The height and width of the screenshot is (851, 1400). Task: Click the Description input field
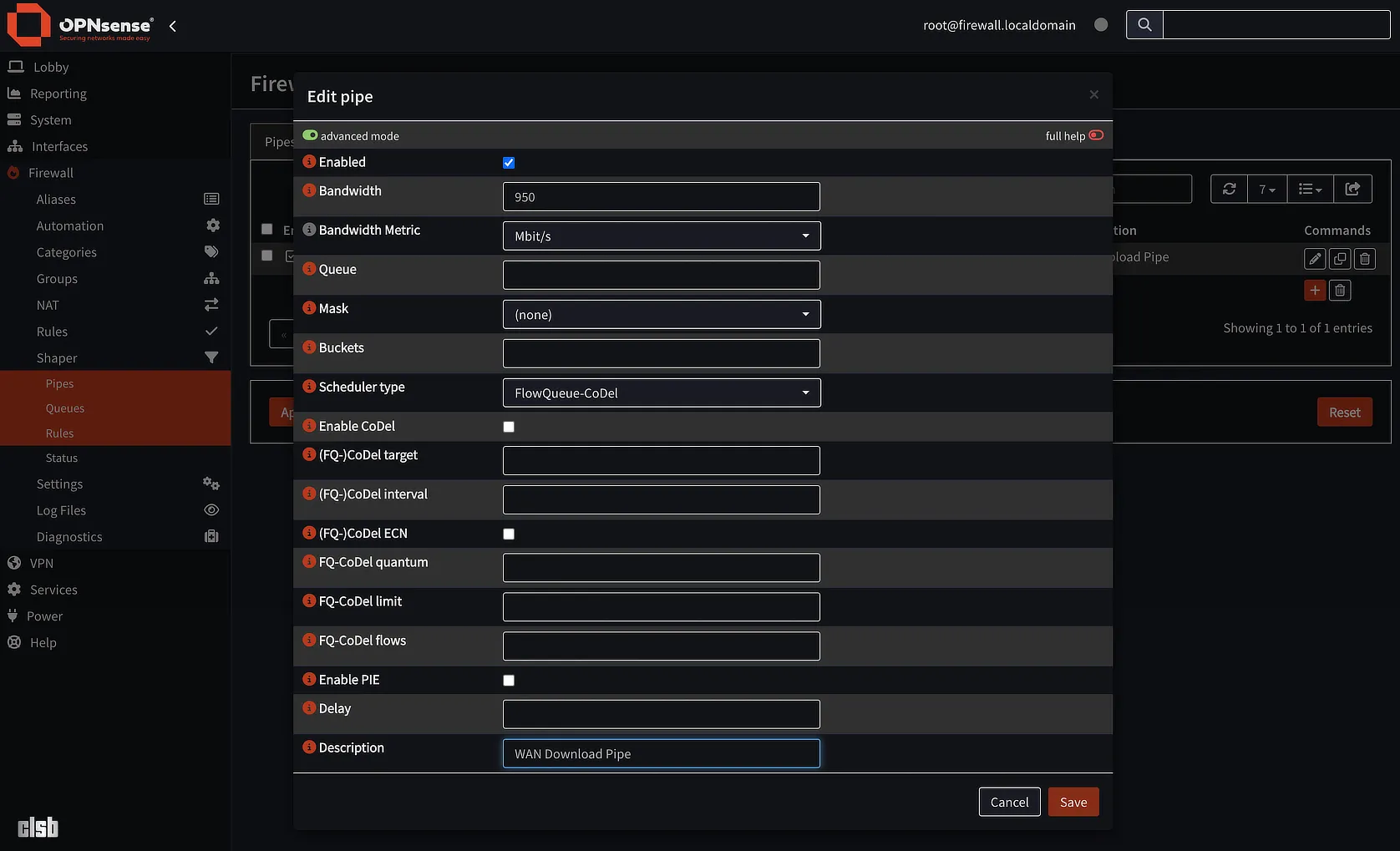pyautogui.click(x=662, y=753)
